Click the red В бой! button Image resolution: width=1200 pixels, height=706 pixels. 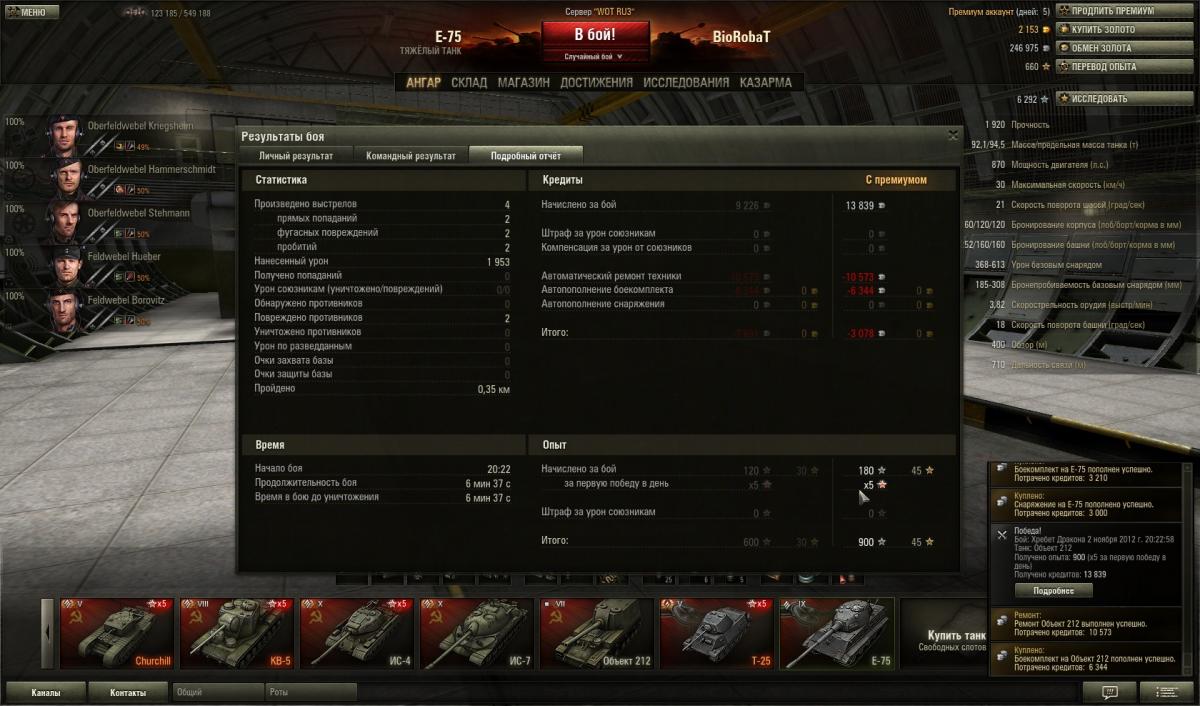595,34
